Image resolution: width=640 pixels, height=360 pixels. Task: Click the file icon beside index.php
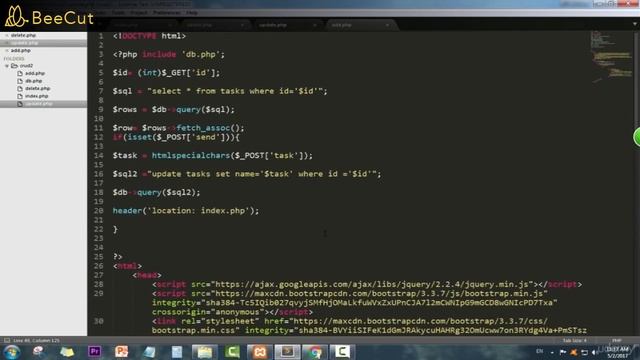(20, 96)
